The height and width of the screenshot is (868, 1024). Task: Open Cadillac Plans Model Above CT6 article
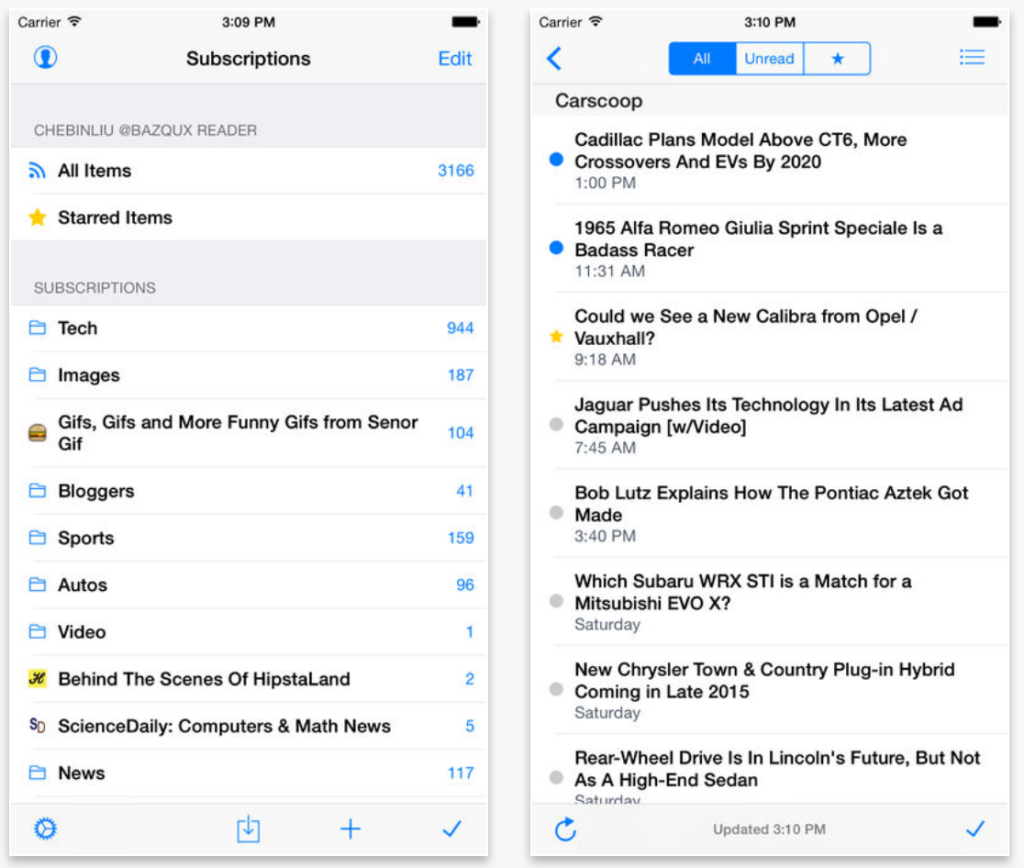770,160
